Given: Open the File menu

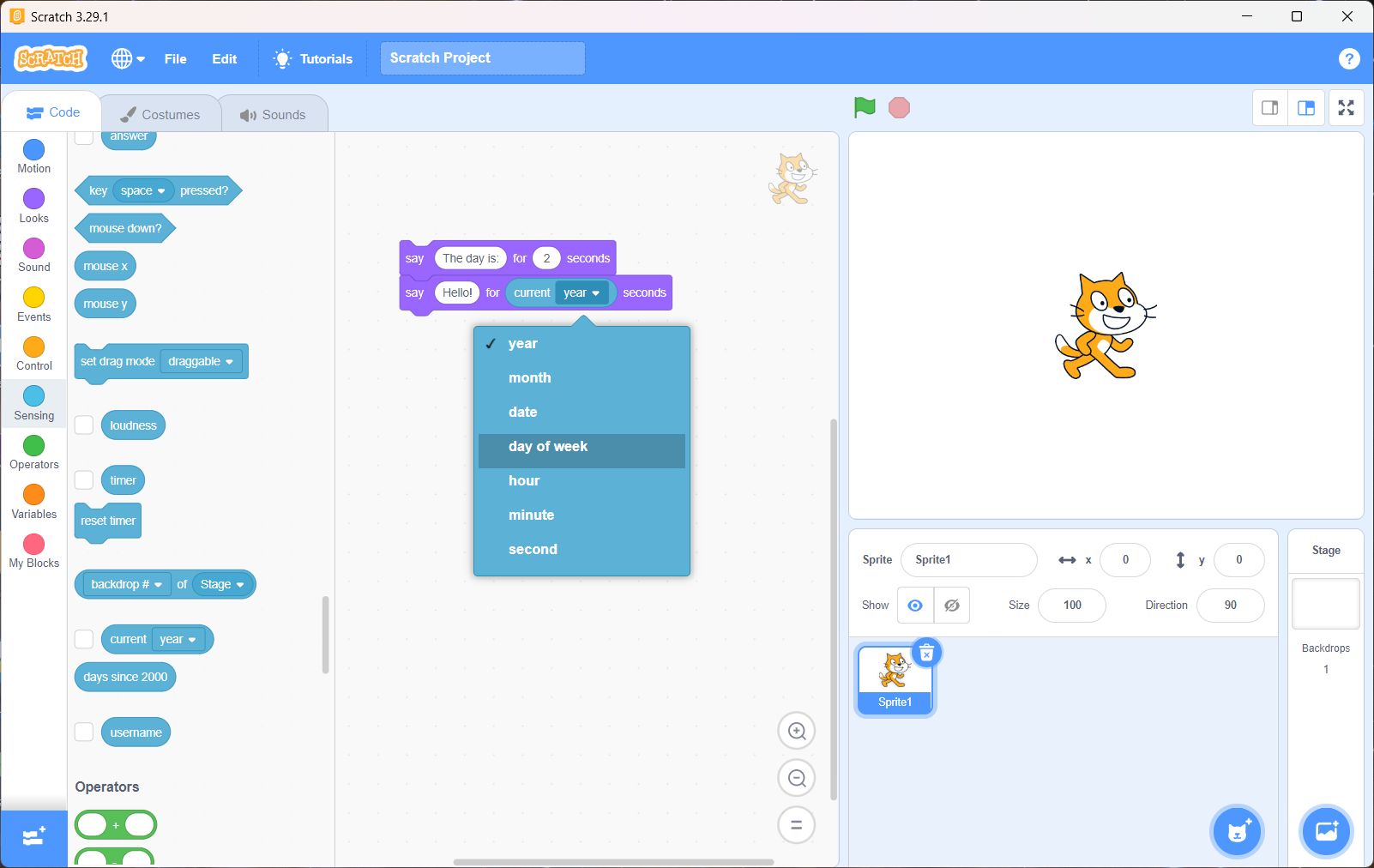Looking at the screenshot, I should [x=175, y=58].
